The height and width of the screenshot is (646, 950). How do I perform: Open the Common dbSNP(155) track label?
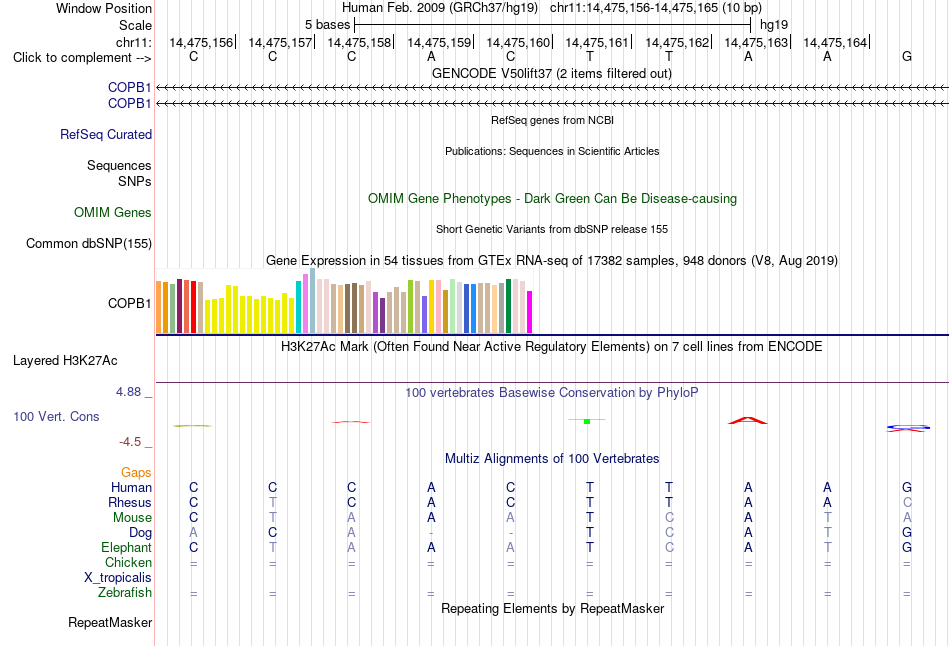point(89,244)
